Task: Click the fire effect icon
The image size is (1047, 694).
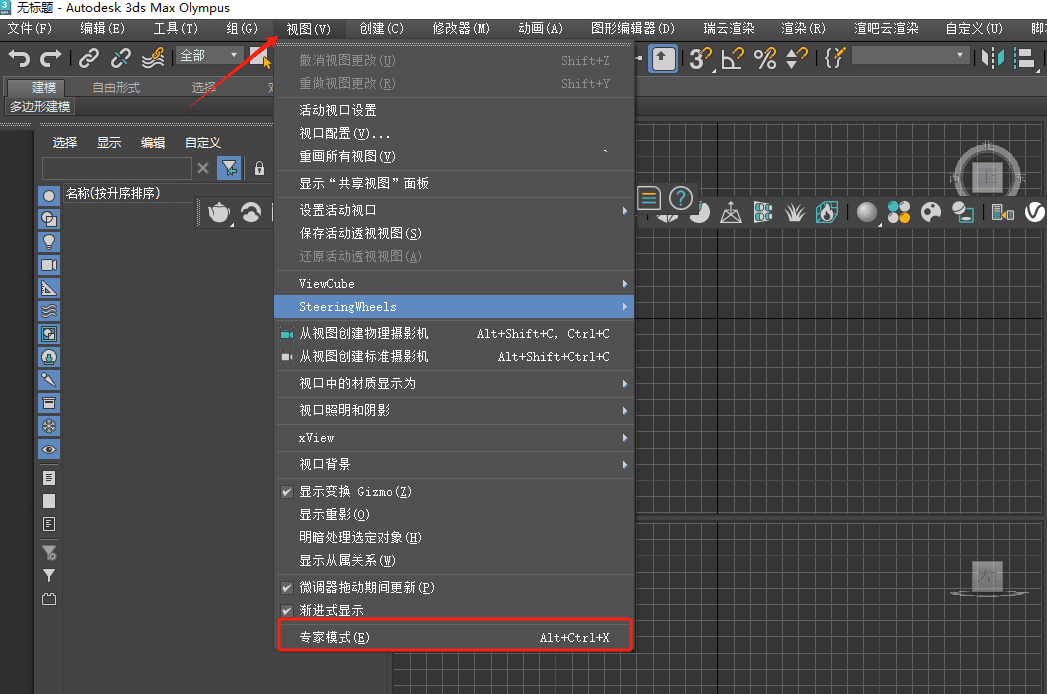Action: (827, 212)
